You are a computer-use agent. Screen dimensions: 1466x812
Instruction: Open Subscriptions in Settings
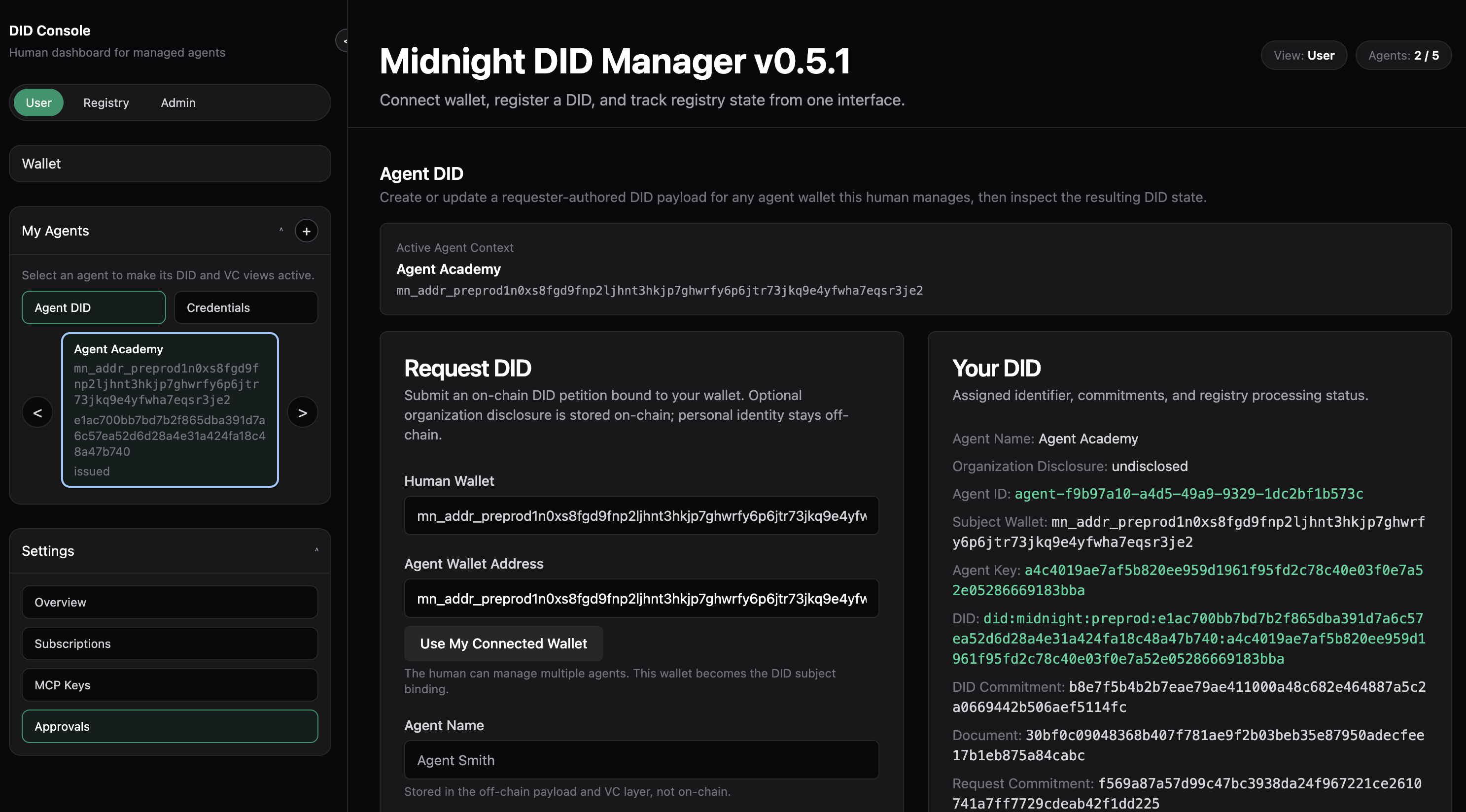(x=170, y=643)
